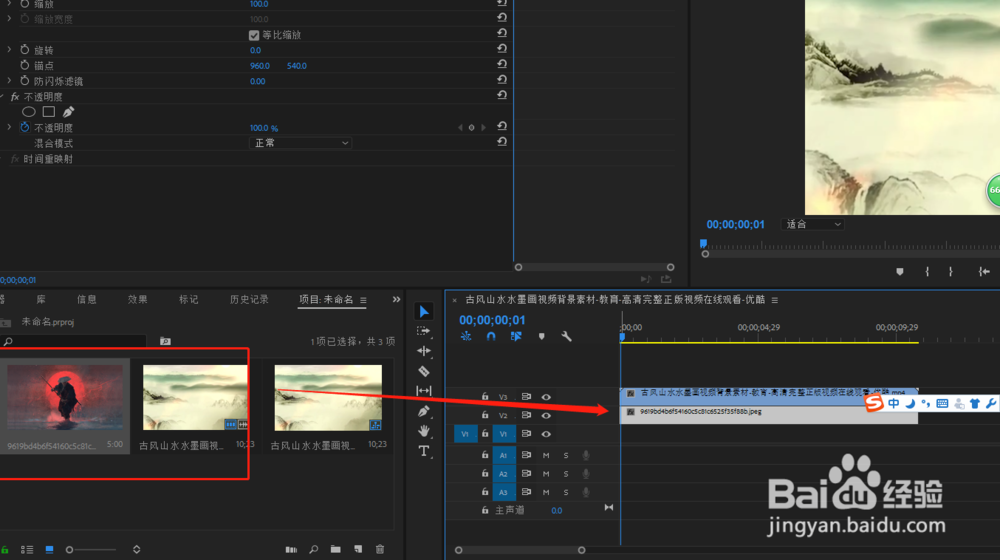
Task: Toggle nest sequence insert icon in timeline
Action: coord(466,336)
